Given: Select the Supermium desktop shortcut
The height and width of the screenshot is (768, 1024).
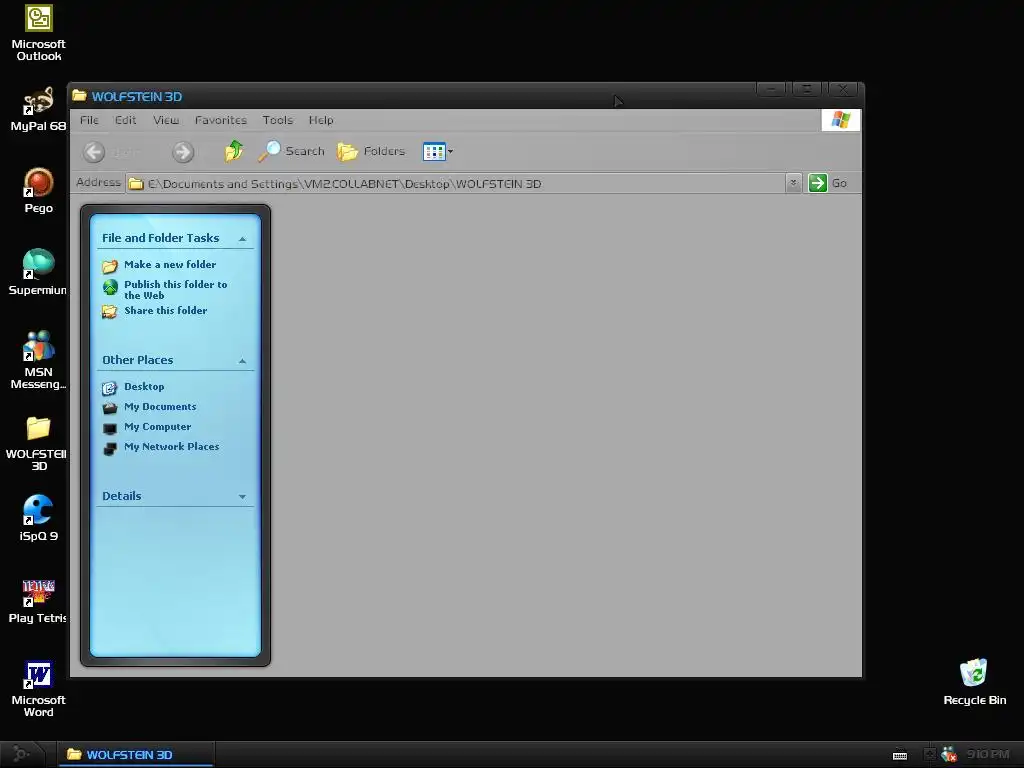Looking at the screenshot, I should [39, 272].
